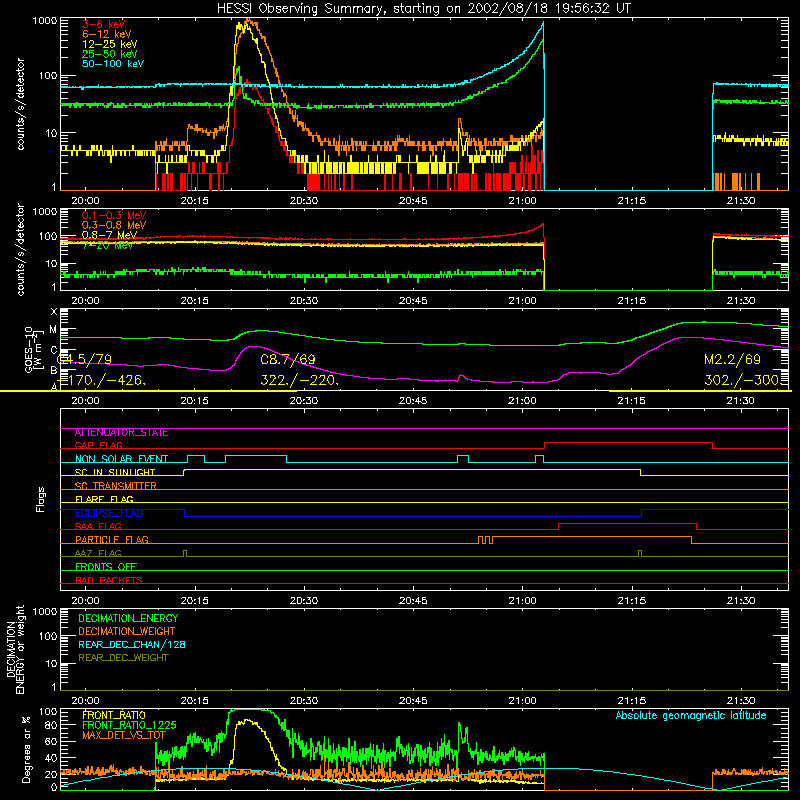Click the 0.8-7 MeV legend label

[x=109, y=235]
